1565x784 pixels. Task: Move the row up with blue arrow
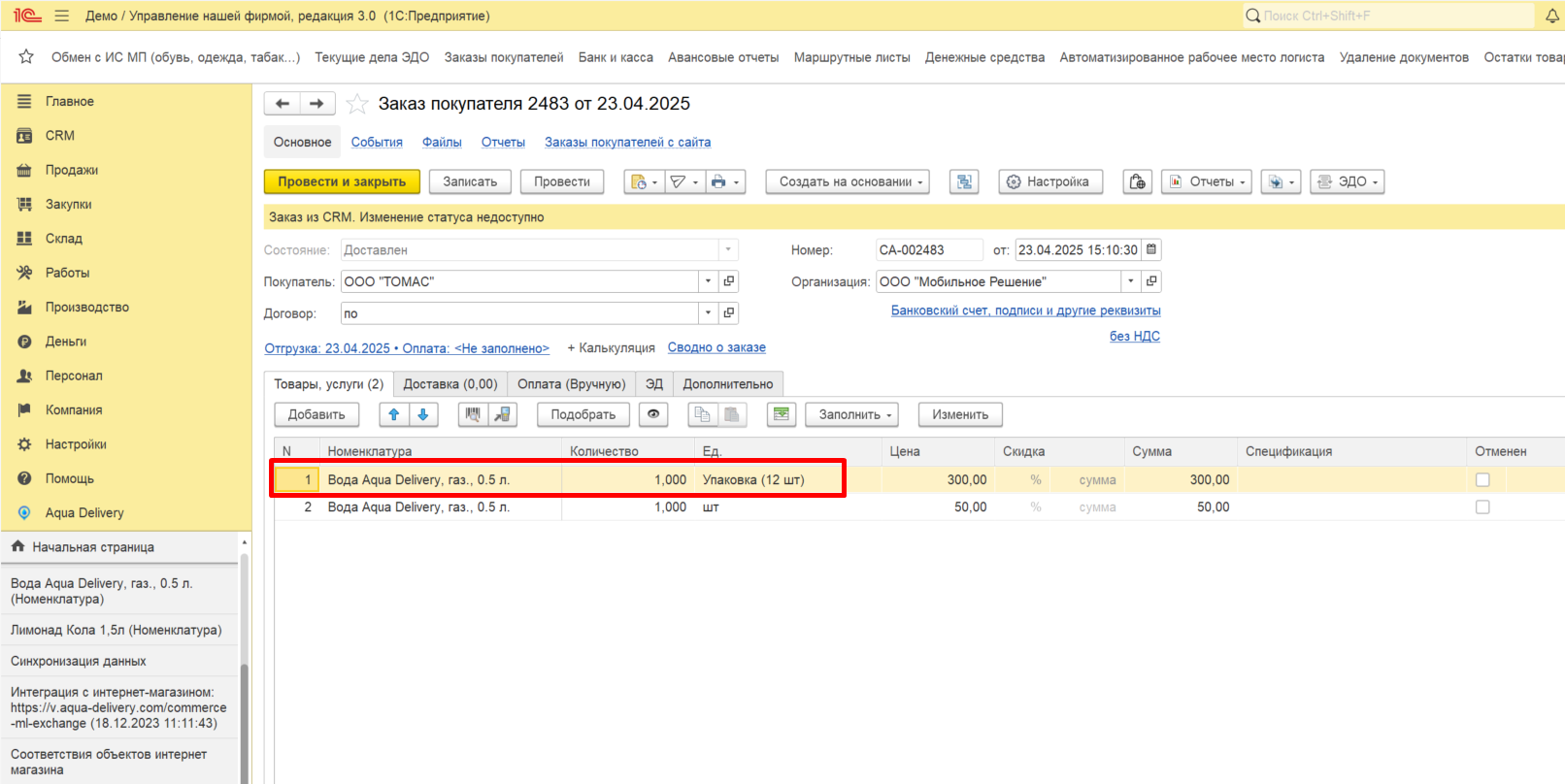[x=394, y=414]
